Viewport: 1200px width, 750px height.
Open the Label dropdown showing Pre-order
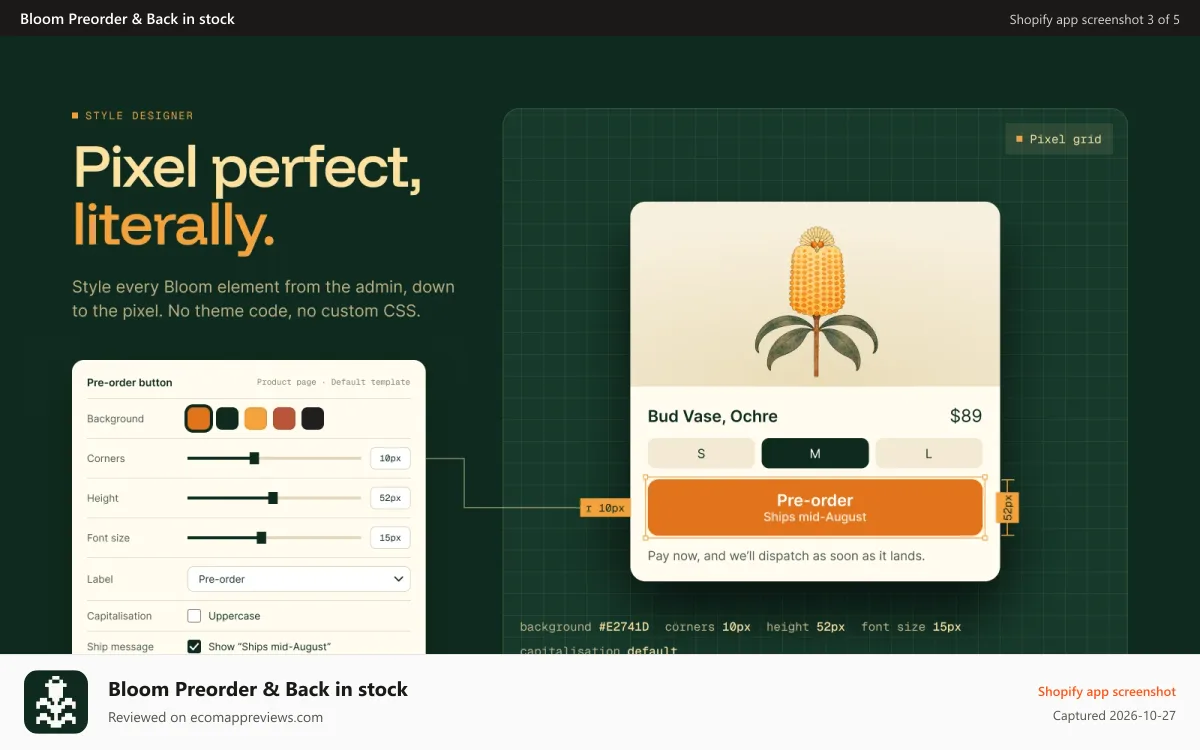pyautogui.click(x=299, y=579)
